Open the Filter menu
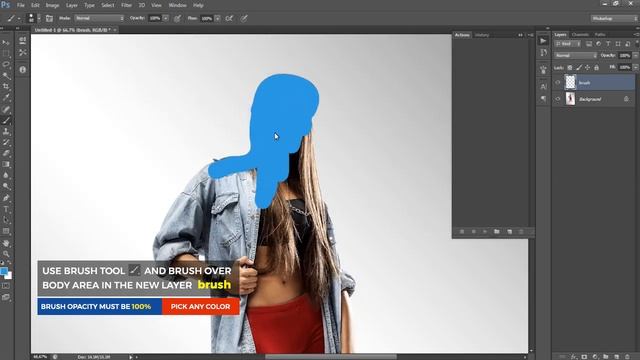The width and height of the screenshot is (640, 360). coord(127,5)
